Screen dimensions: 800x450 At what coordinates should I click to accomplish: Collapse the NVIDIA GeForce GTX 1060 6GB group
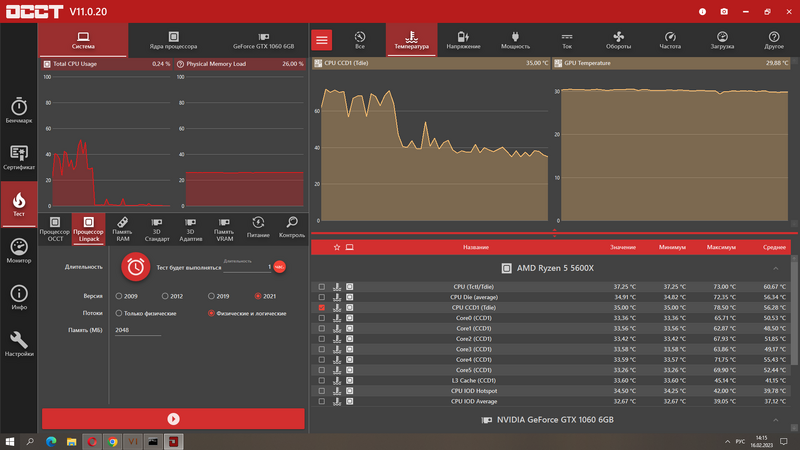[x=776, y=420]
